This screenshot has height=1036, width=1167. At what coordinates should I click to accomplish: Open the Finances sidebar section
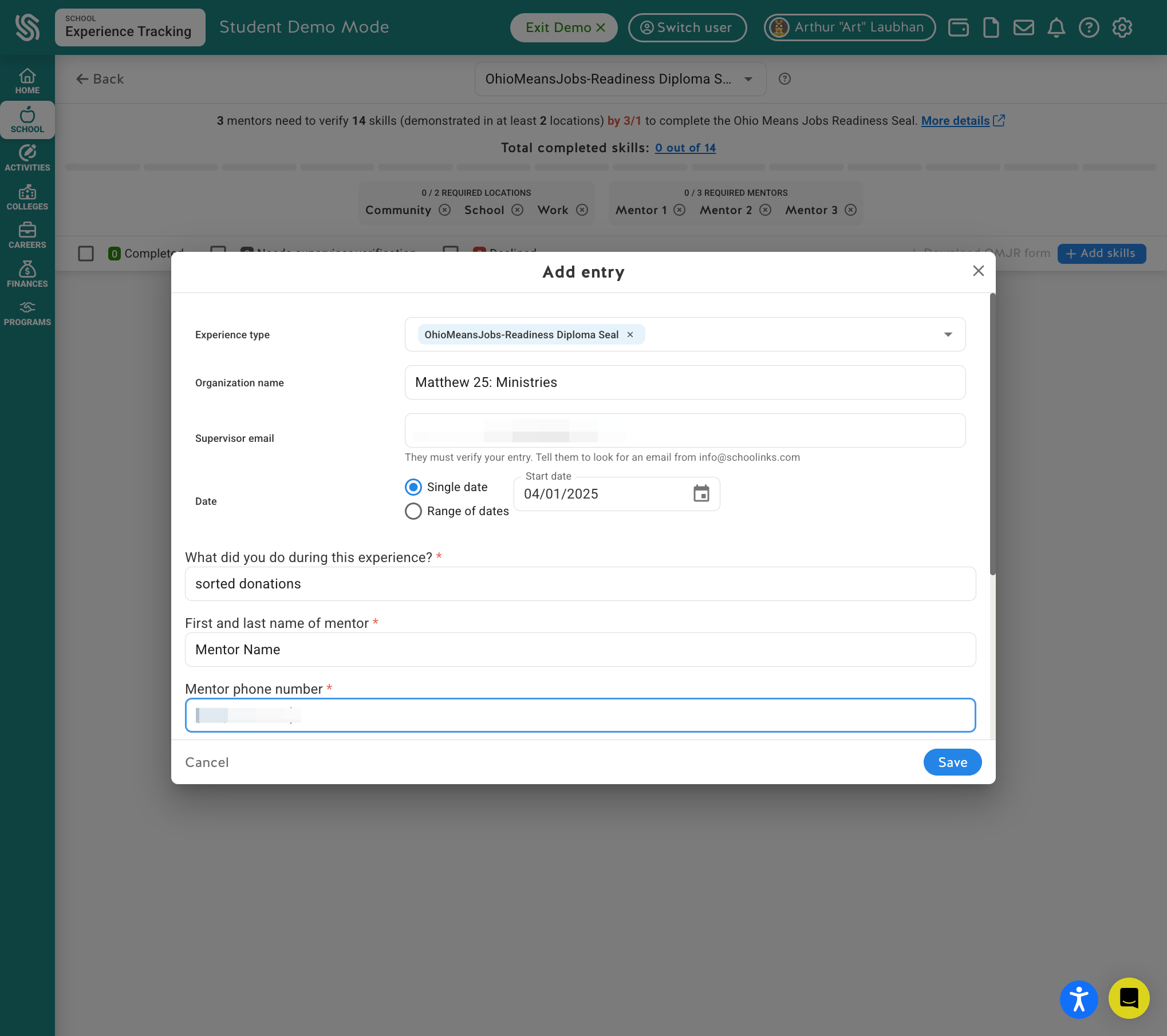[27, 275]
